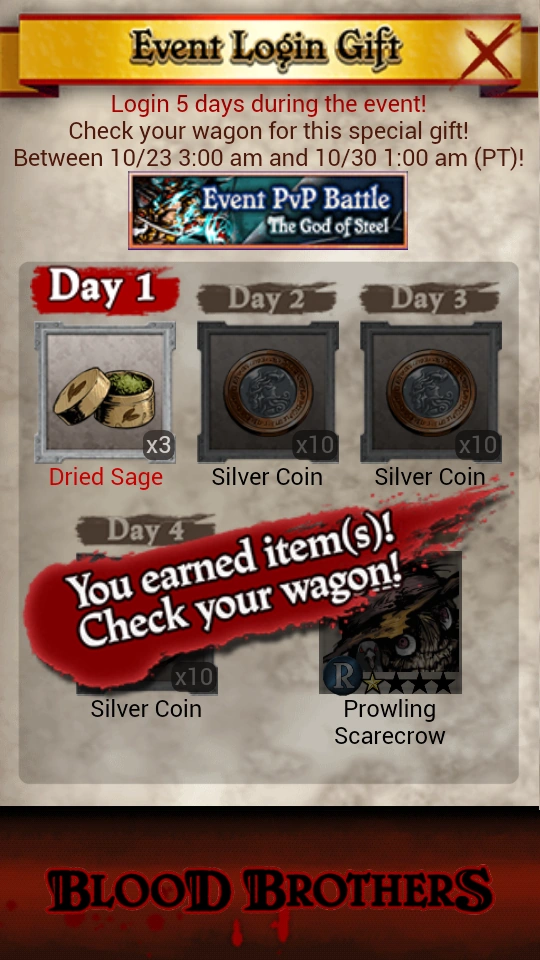Image resolution: width=540 pixels, height=960 pixels.
Task: Click the Prowling Scarecrow name text
Action: click(390, 722)
